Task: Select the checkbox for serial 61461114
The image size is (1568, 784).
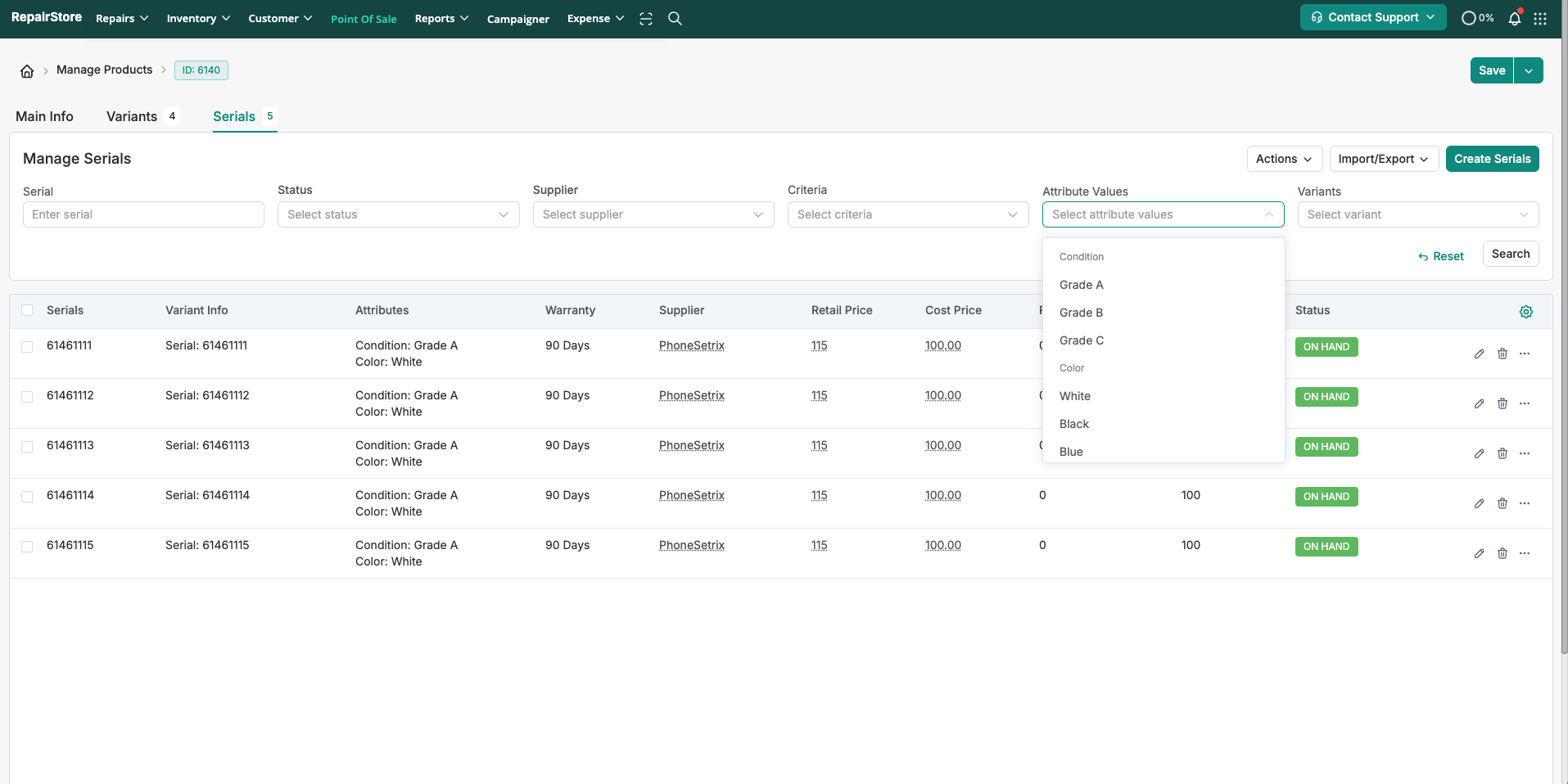Action: [27, 497]
